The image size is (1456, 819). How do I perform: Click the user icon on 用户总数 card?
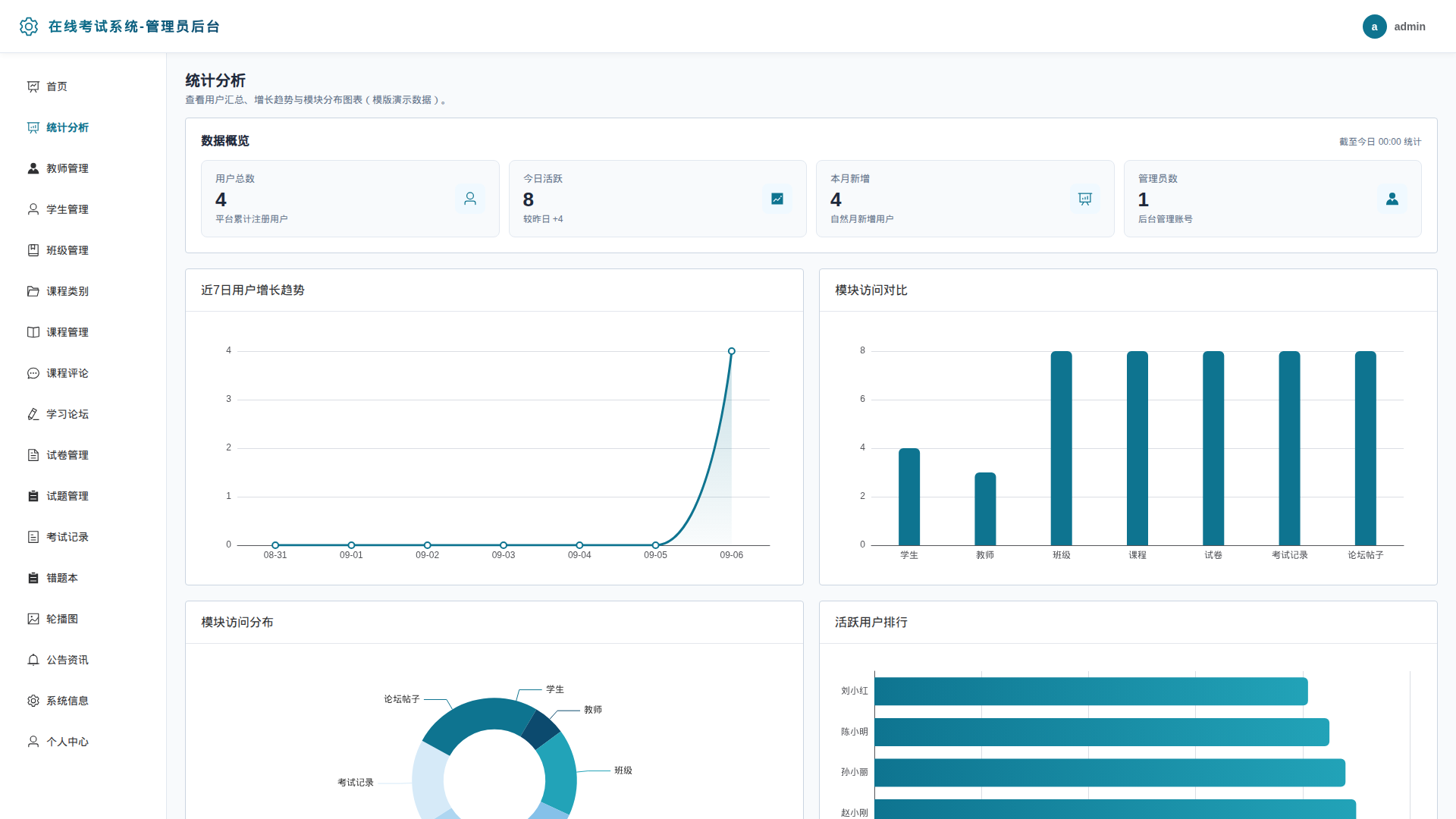pyautogui.click(x=470, y=199)
